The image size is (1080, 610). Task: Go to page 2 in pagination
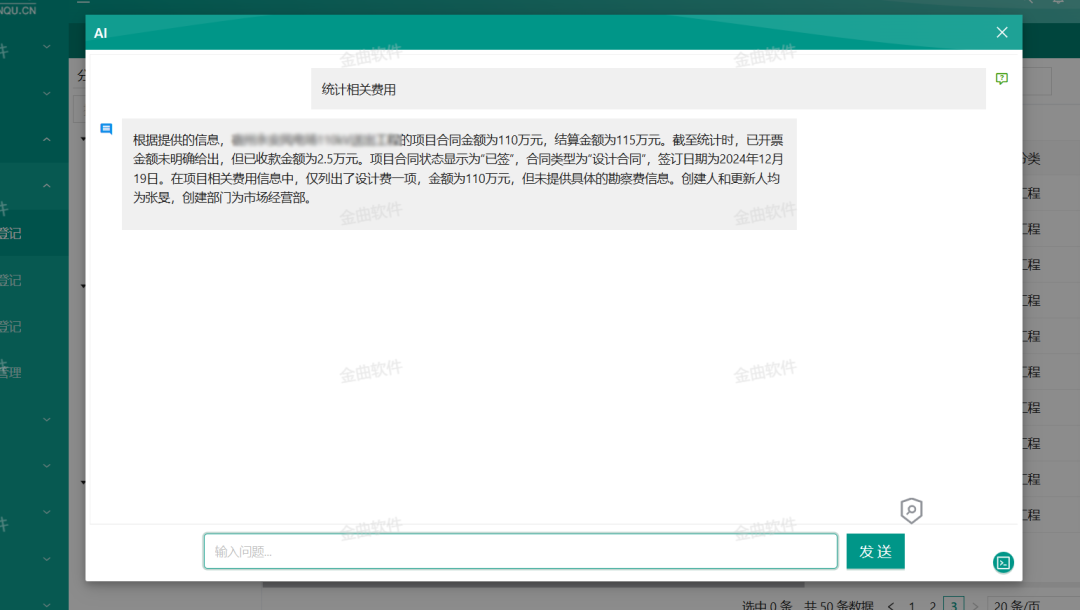tap(933, 606)
